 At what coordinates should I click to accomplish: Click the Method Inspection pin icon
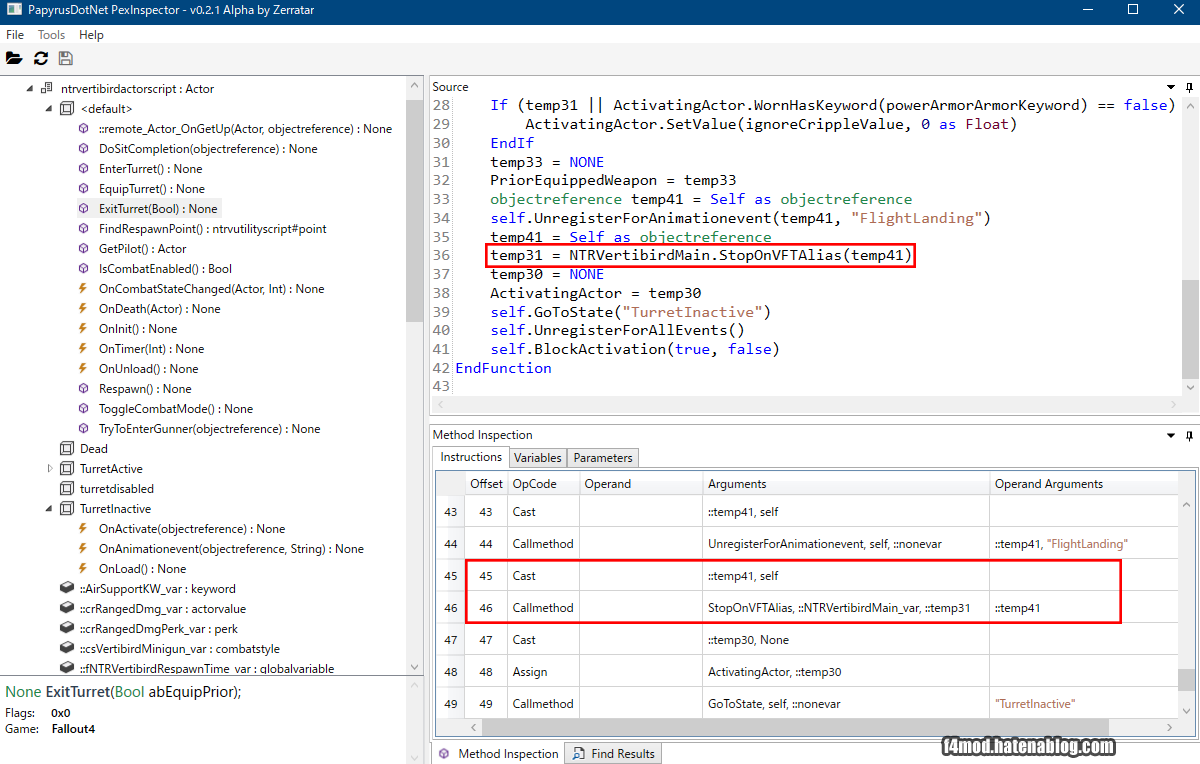[x=1189, y=435]
